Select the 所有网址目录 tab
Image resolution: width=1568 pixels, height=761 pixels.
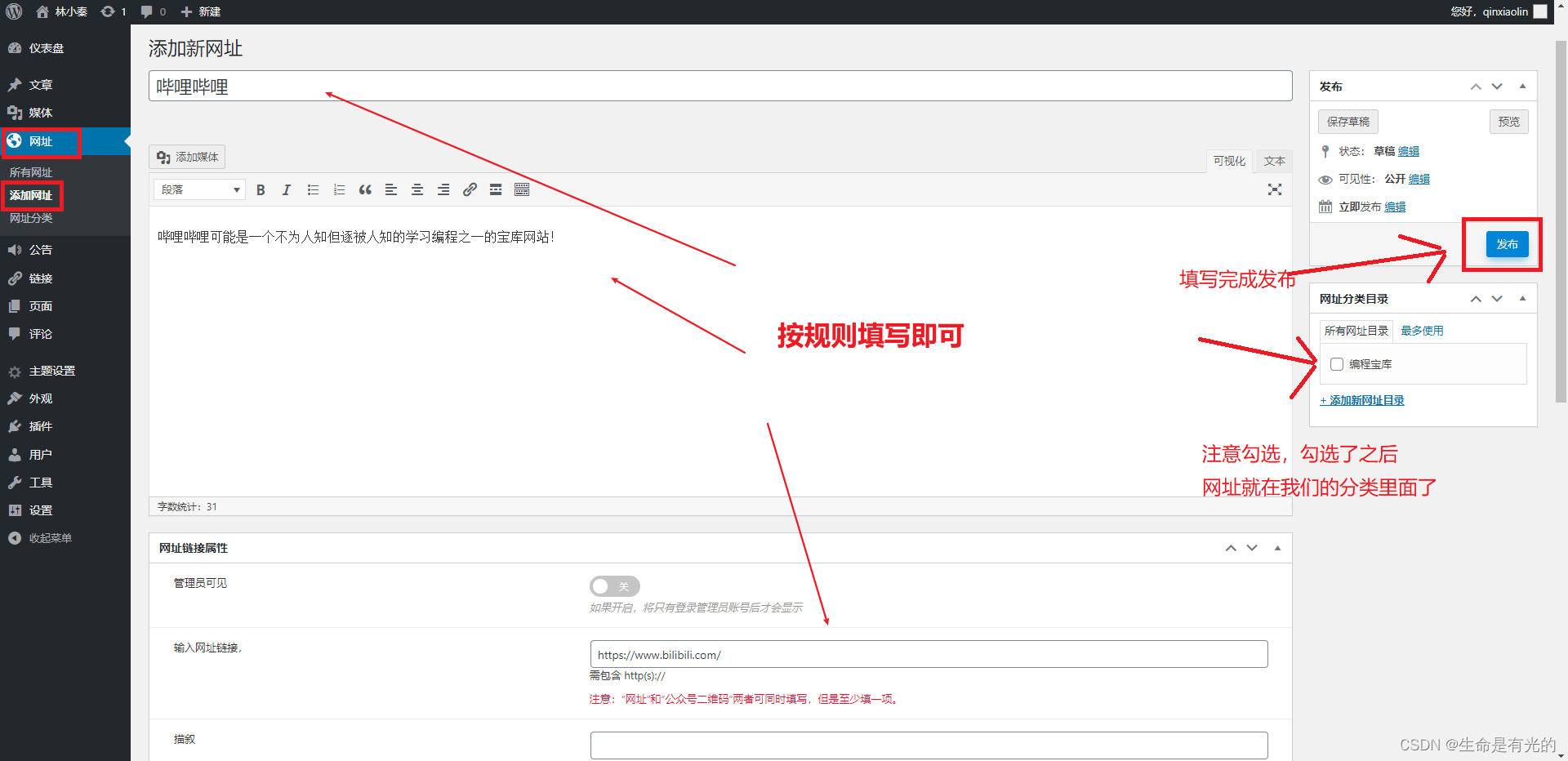[x=1356, y=331]
